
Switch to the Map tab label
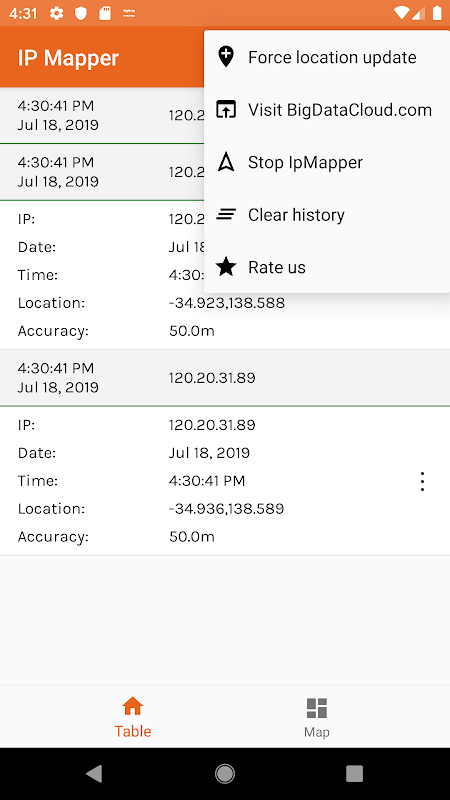pos(317,732)
